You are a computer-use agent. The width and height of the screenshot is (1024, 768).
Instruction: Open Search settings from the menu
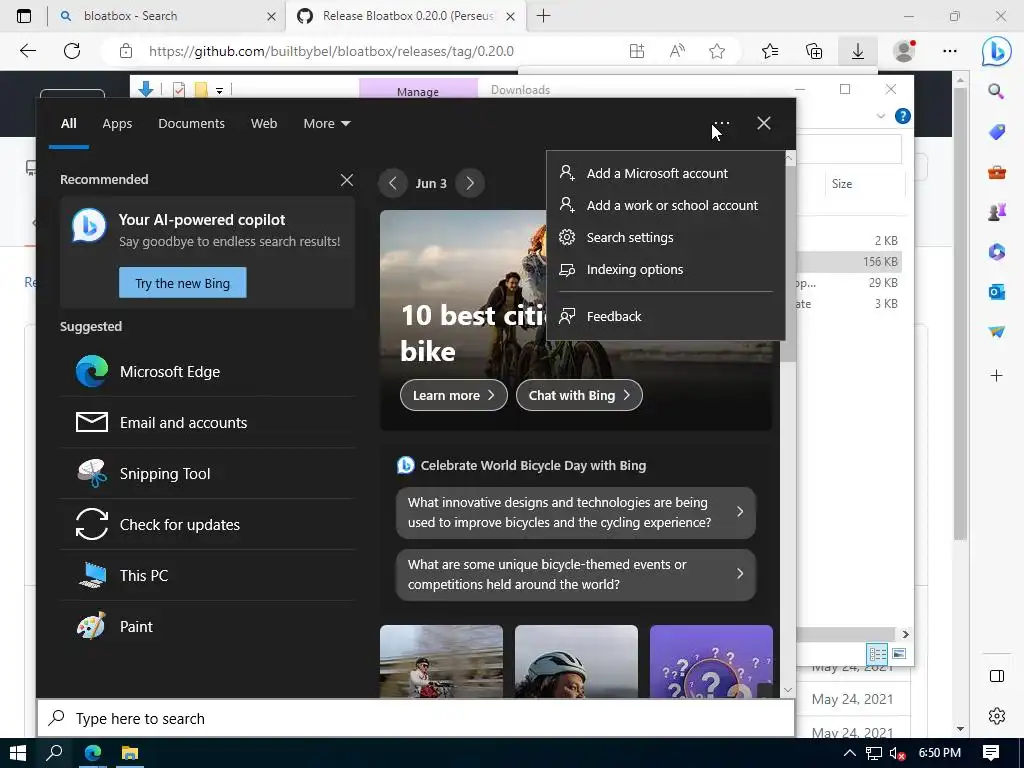665,237
